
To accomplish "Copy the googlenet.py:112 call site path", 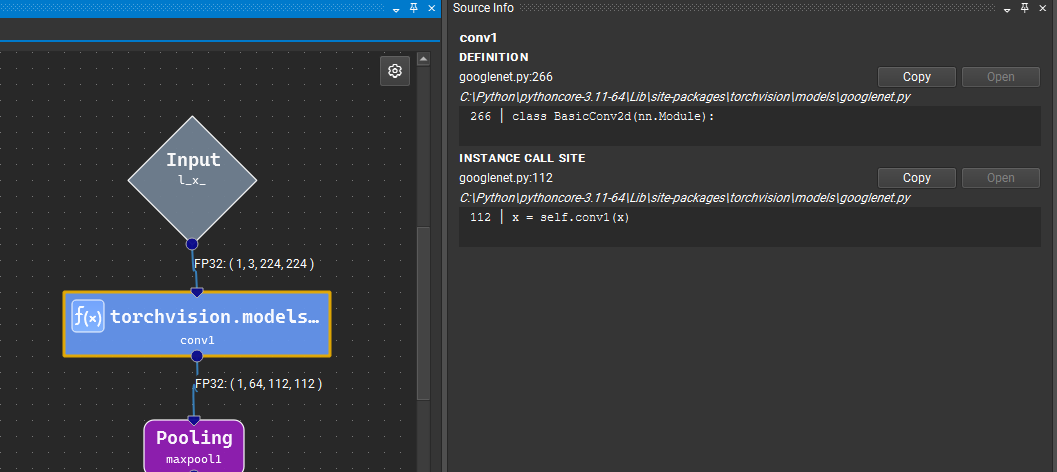I will point(917,178).
